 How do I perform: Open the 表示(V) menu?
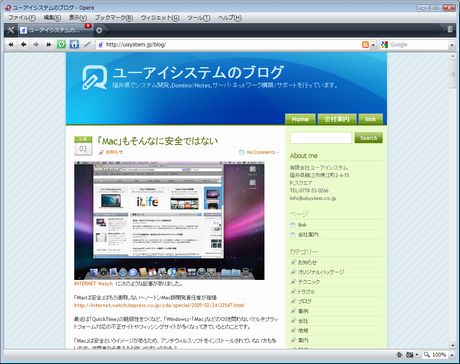(x=78, y=18)
